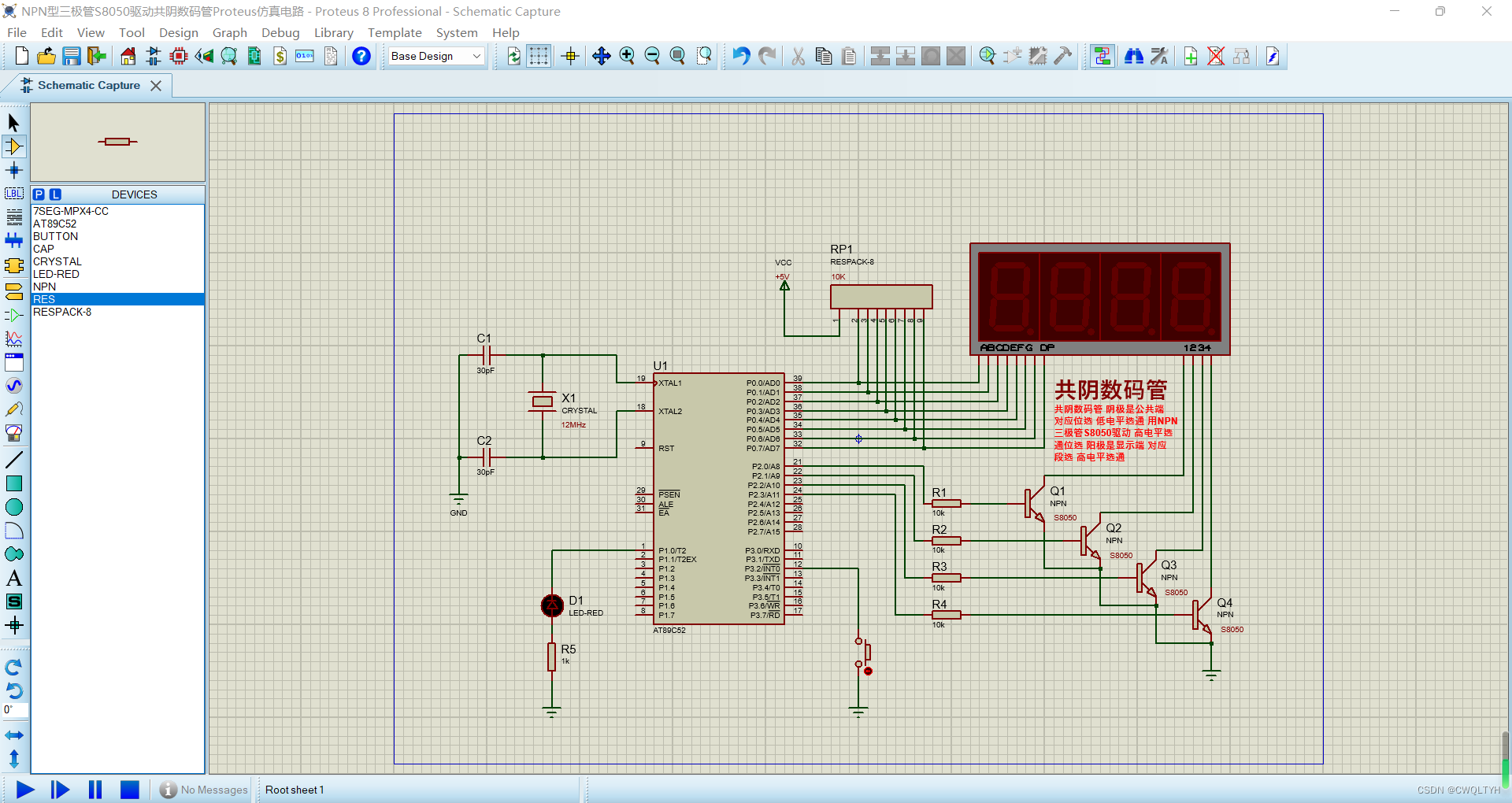The width and height of the screenshot is (1512, 803).
Task: Open the Design menu
Action: 178,32
